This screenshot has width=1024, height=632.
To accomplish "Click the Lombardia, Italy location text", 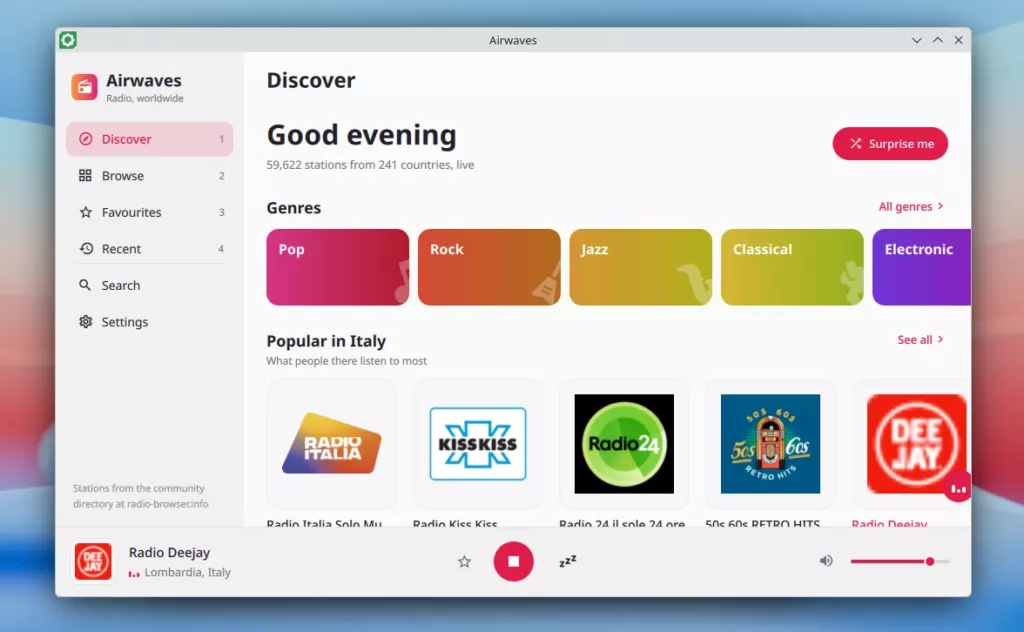I will coord(187,572).
